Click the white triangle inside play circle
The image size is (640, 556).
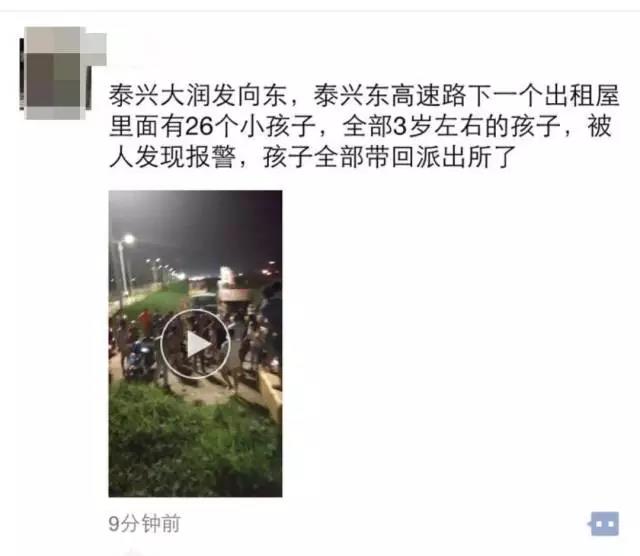[198, 344]
